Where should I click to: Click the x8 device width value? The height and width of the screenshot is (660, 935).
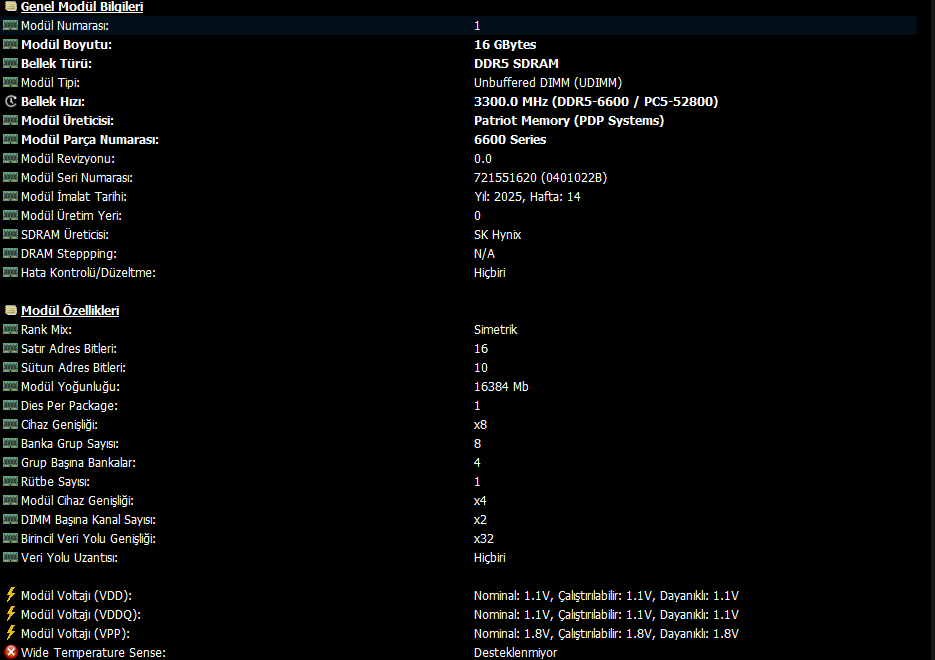pyautogui.click(x=480, y=424)
